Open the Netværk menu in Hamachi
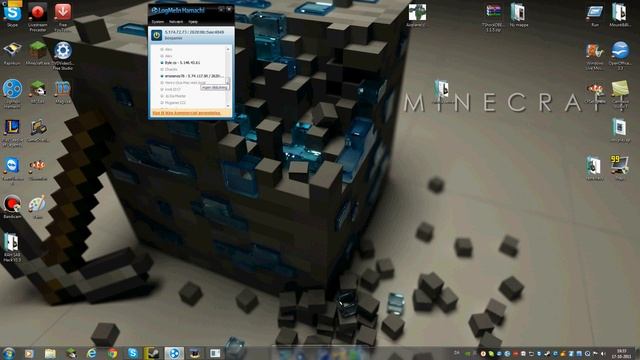The width and height of the screenshot is (640, 360). point(176,22)
